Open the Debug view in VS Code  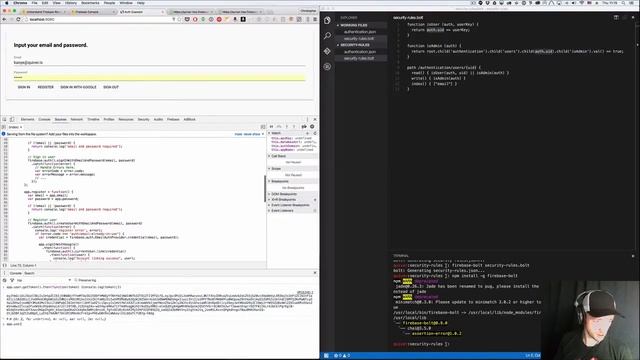pyautogui.click(x=327, y=67)
